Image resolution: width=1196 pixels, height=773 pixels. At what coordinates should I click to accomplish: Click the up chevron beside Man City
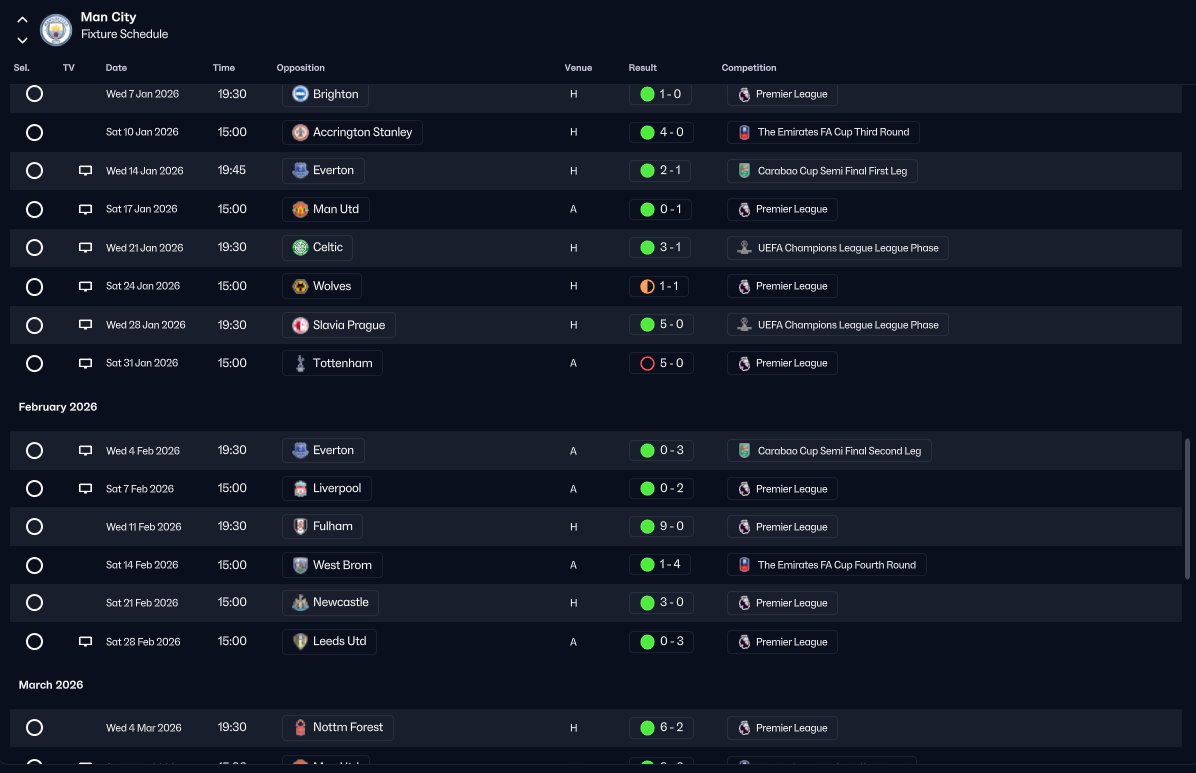coord(22,20)
